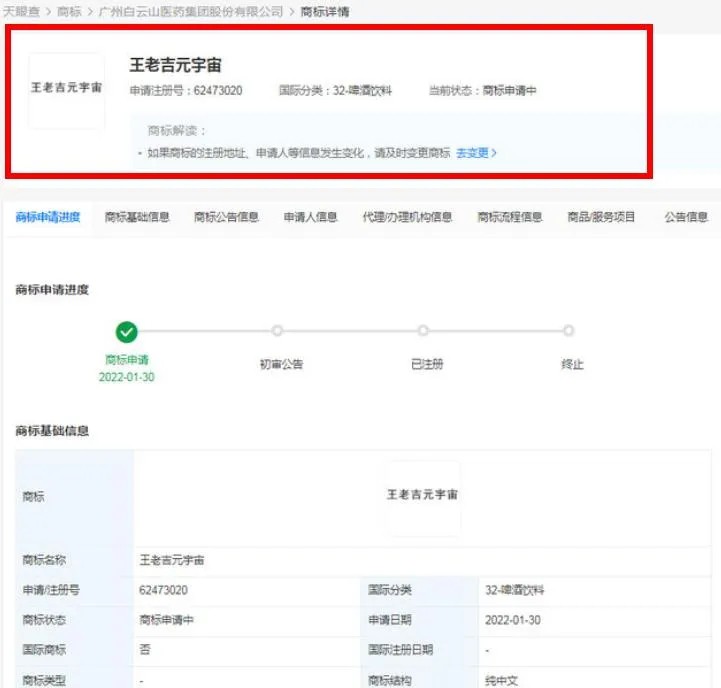Click the green checkmark at 商标申请 step
The width and height of the screenshot is (721, 688).
[x=126, y=332]
